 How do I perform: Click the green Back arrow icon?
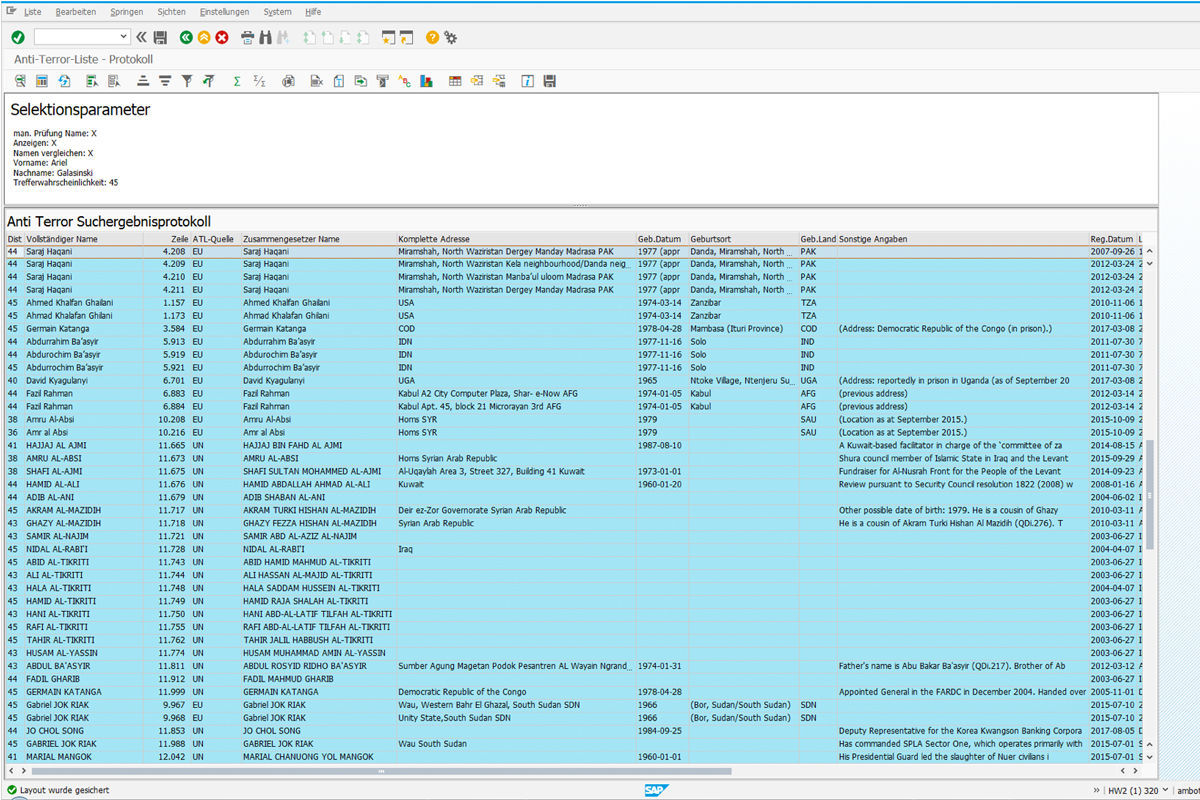coord(186,37)
